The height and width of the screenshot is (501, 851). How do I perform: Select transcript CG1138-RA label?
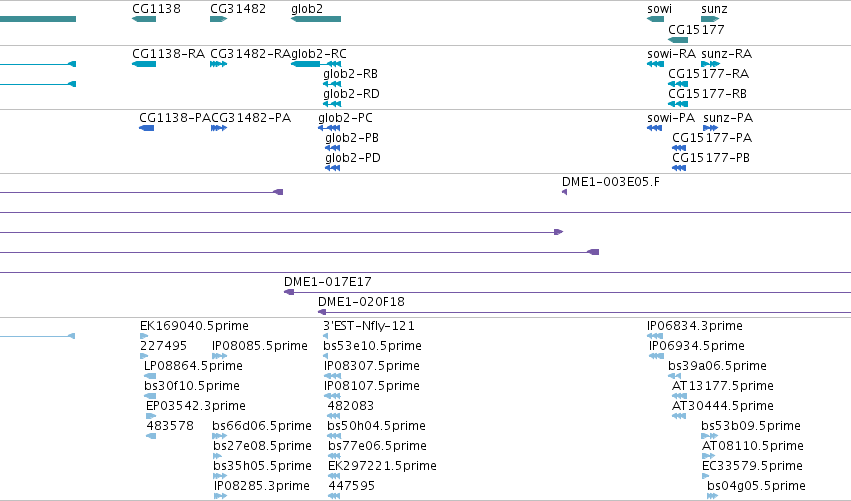click(x=168, y=54)
